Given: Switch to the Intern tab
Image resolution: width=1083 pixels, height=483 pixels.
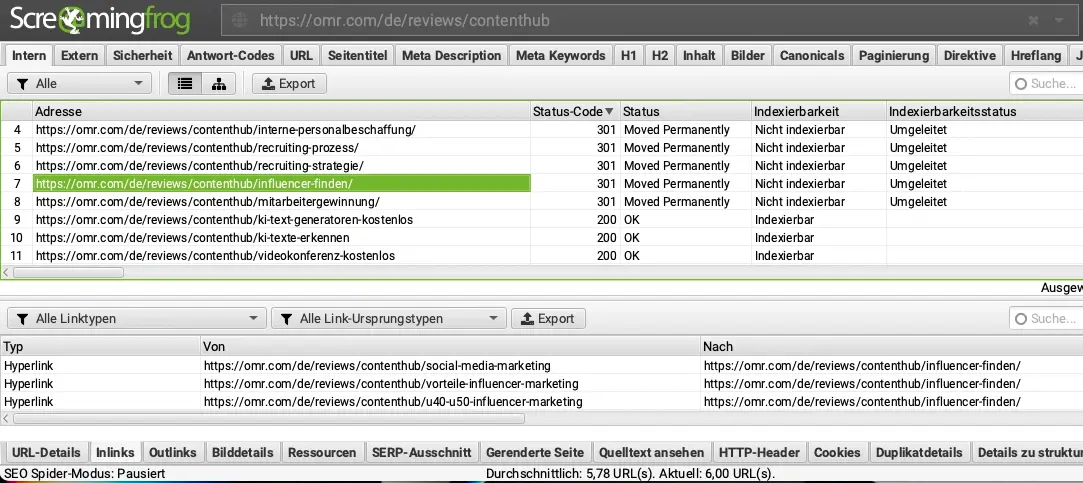Looking at the screenshot, I should coord(29,55).
